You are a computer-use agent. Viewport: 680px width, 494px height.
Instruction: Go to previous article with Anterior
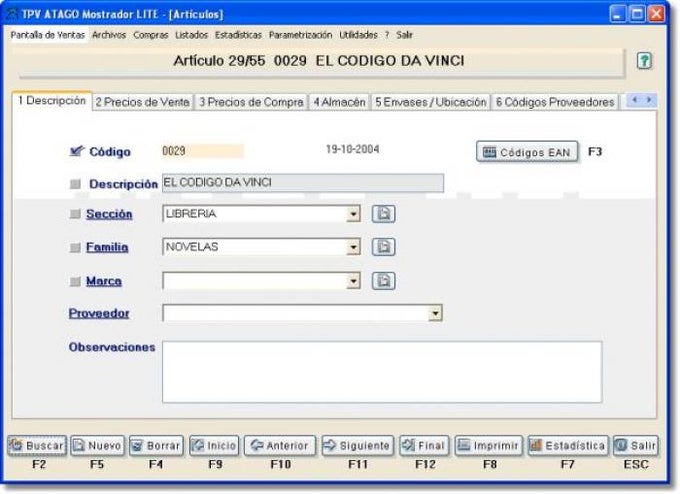click(x=280, y=445)
